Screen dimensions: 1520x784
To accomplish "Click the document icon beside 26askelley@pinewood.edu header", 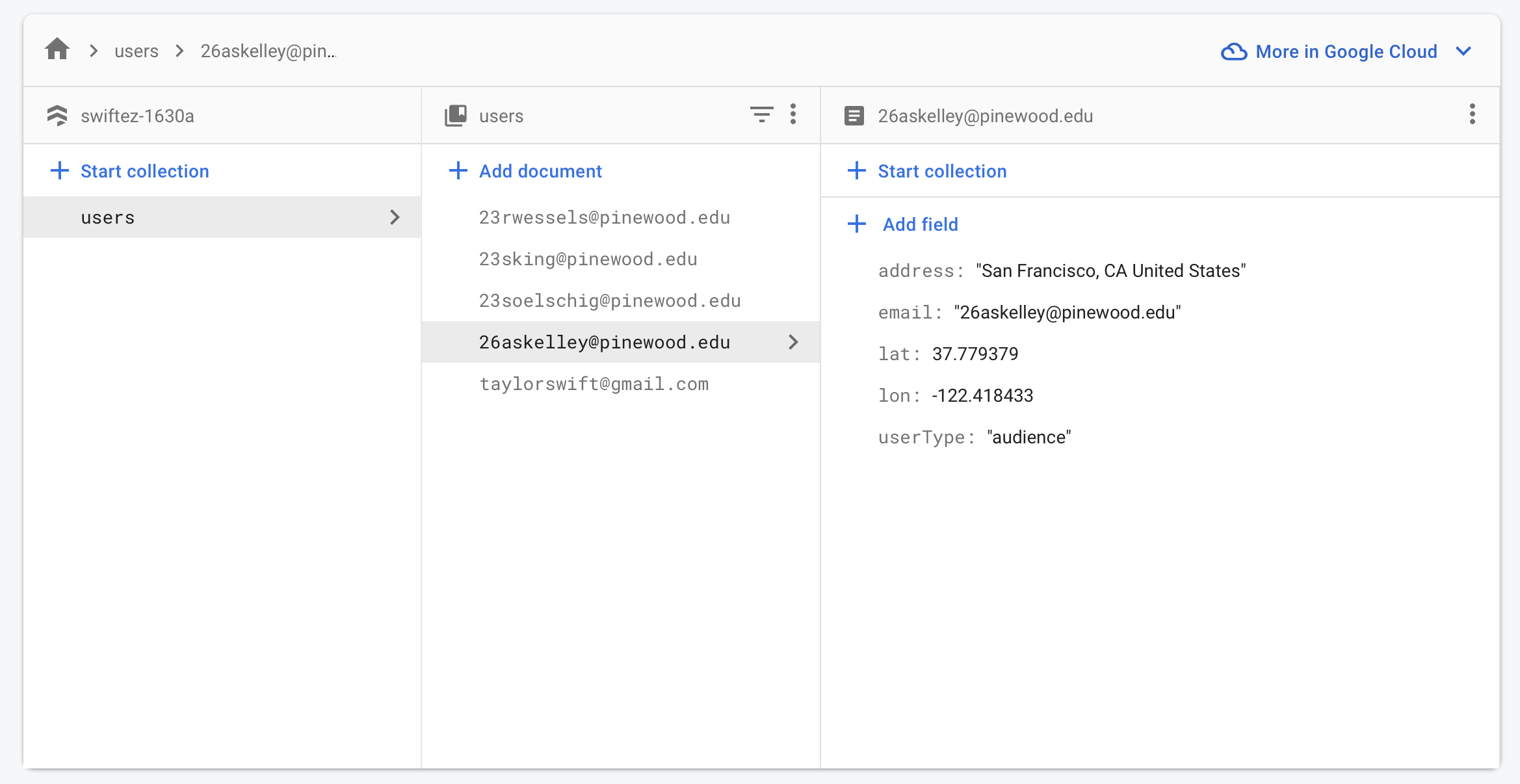I will pyautogui.click(x=854, y=116).
